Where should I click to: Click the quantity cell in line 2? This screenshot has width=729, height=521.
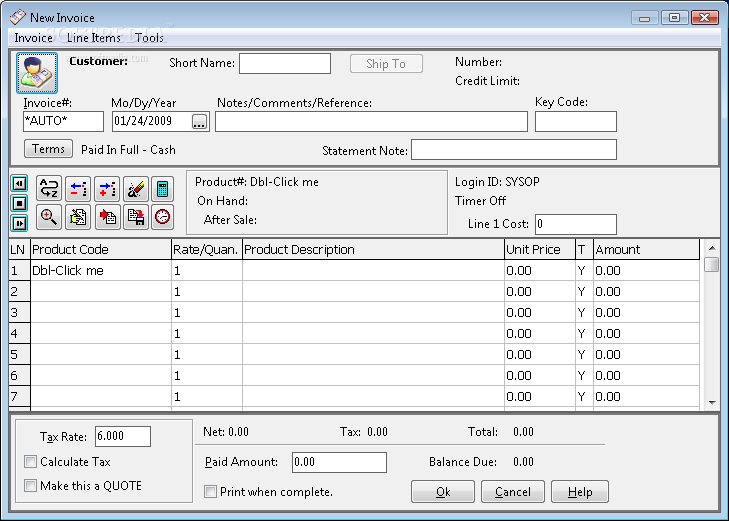[x=207, y=291]
